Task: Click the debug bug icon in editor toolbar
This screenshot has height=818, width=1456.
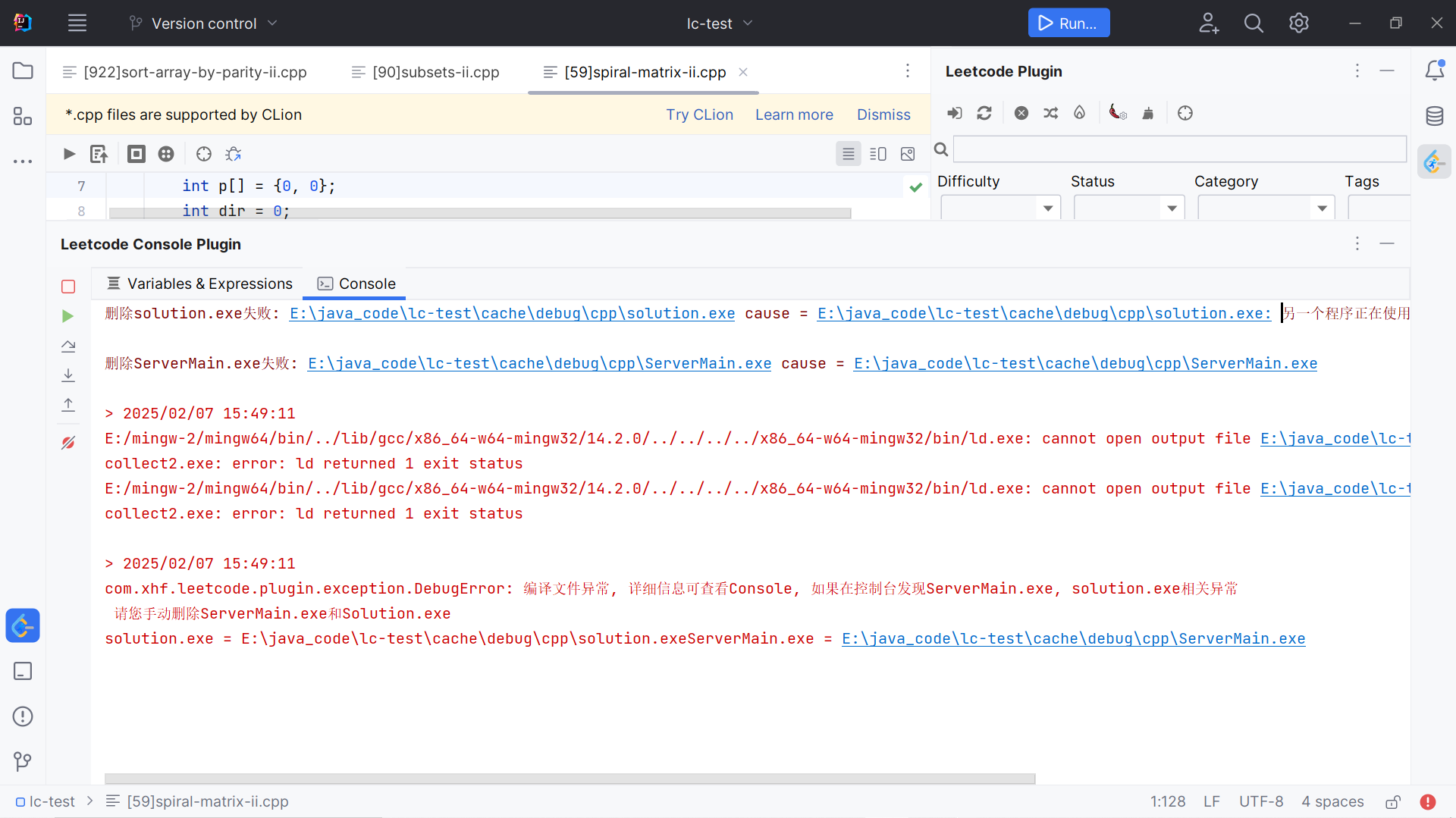Action: (234, 154)
